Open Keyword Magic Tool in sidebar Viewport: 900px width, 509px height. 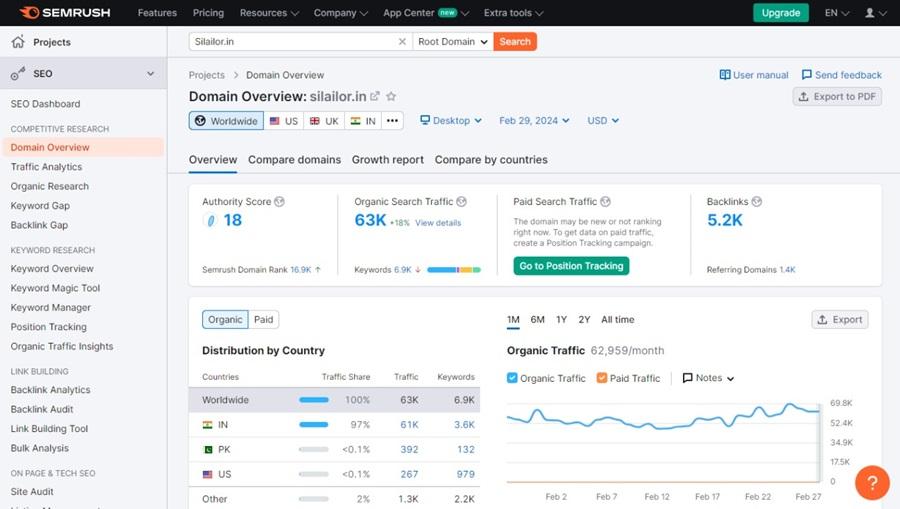(55, 288)
